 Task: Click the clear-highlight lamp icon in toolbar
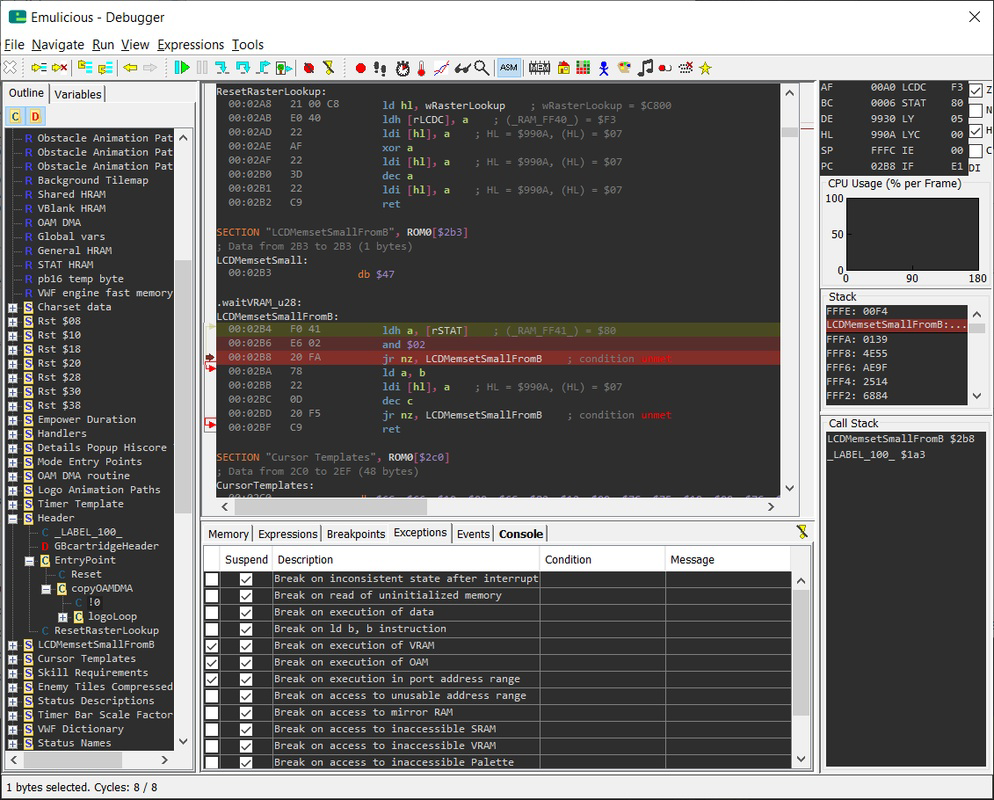(329, 68)
